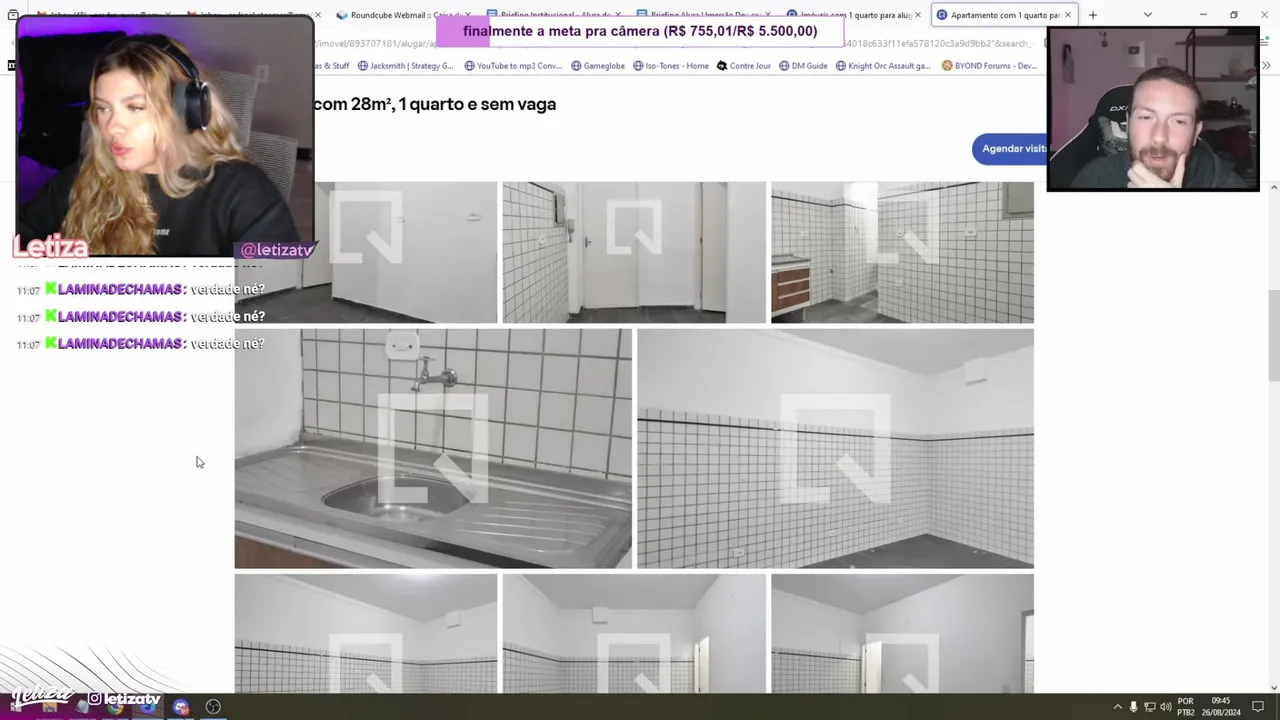Click the microphone tray icon
This screenshot has width=1280, height=720.
(1133, 707)
